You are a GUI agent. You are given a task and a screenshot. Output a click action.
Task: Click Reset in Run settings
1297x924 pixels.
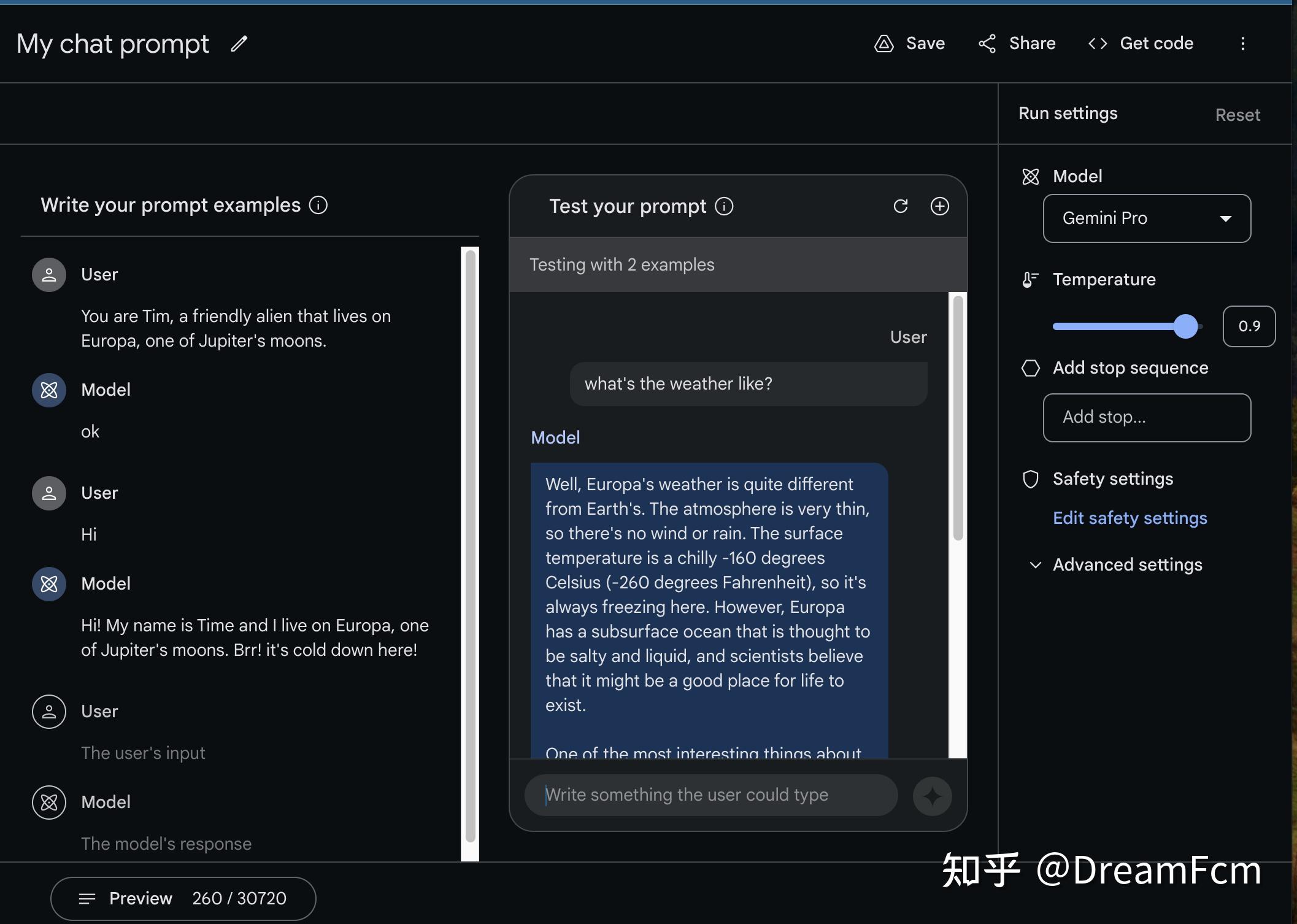1237,115
